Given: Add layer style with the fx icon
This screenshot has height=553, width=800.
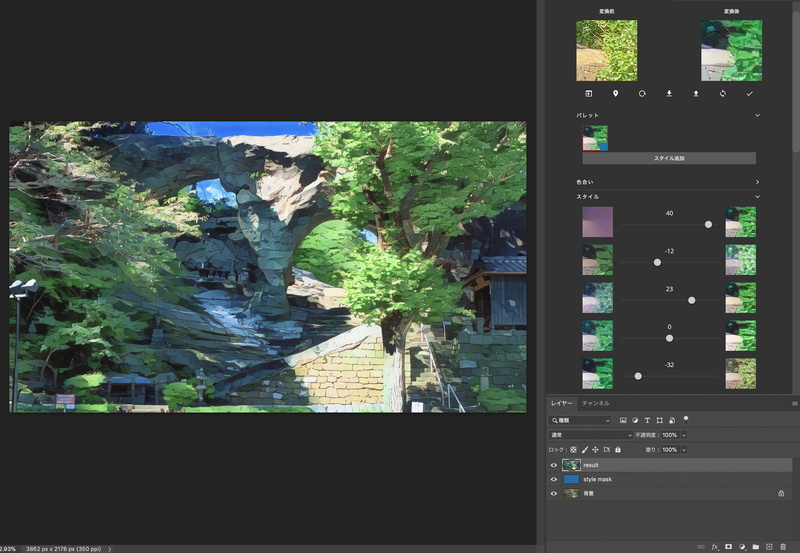Looking at the screenshot, I should click(x=715, y=546).
